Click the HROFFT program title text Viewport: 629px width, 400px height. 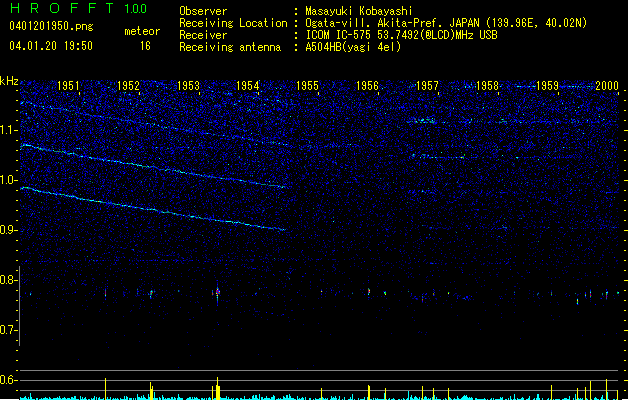[x=62, y=8]
